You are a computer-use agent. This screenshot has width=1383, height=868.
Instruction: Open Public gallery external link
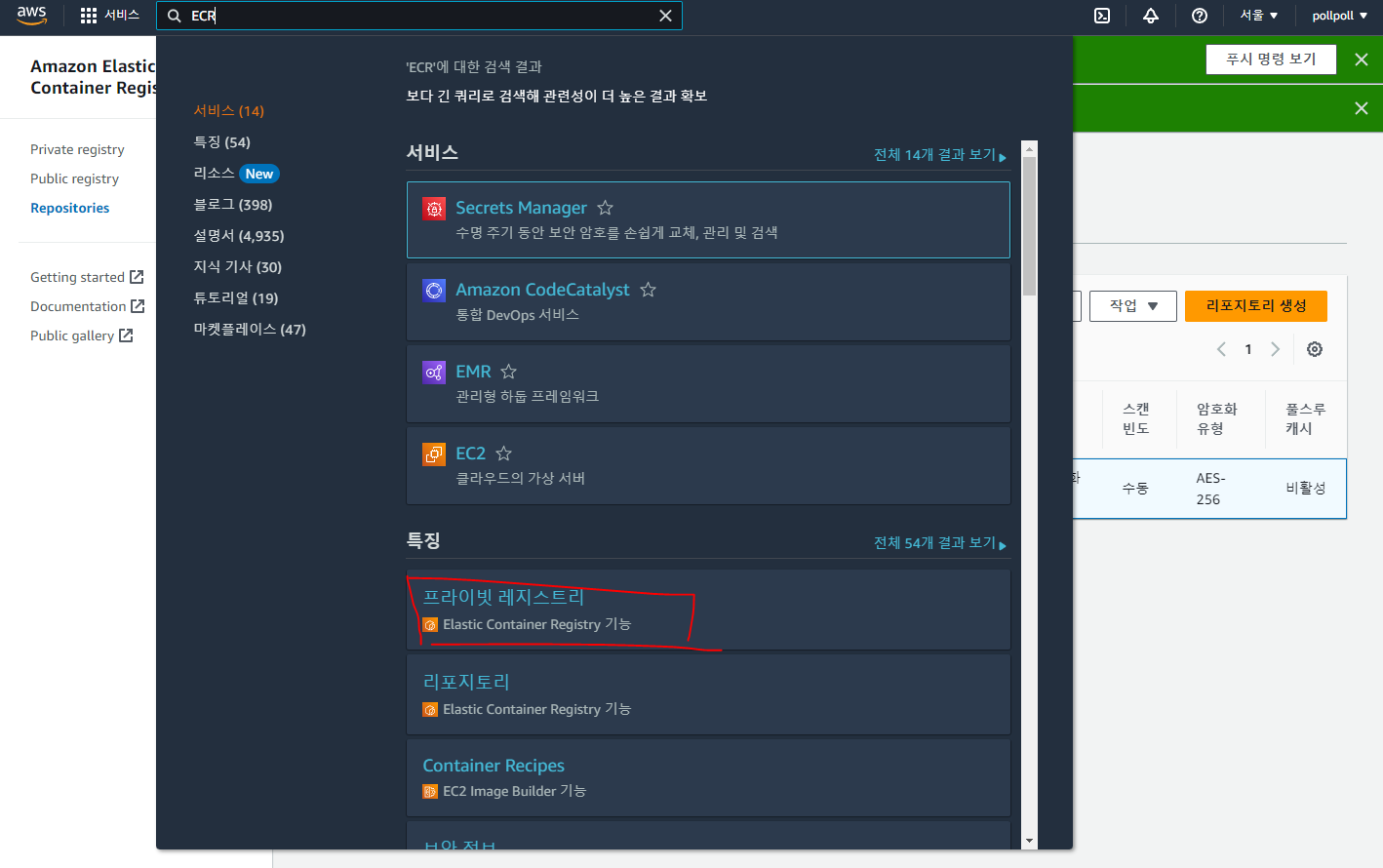tap(82, 335)
